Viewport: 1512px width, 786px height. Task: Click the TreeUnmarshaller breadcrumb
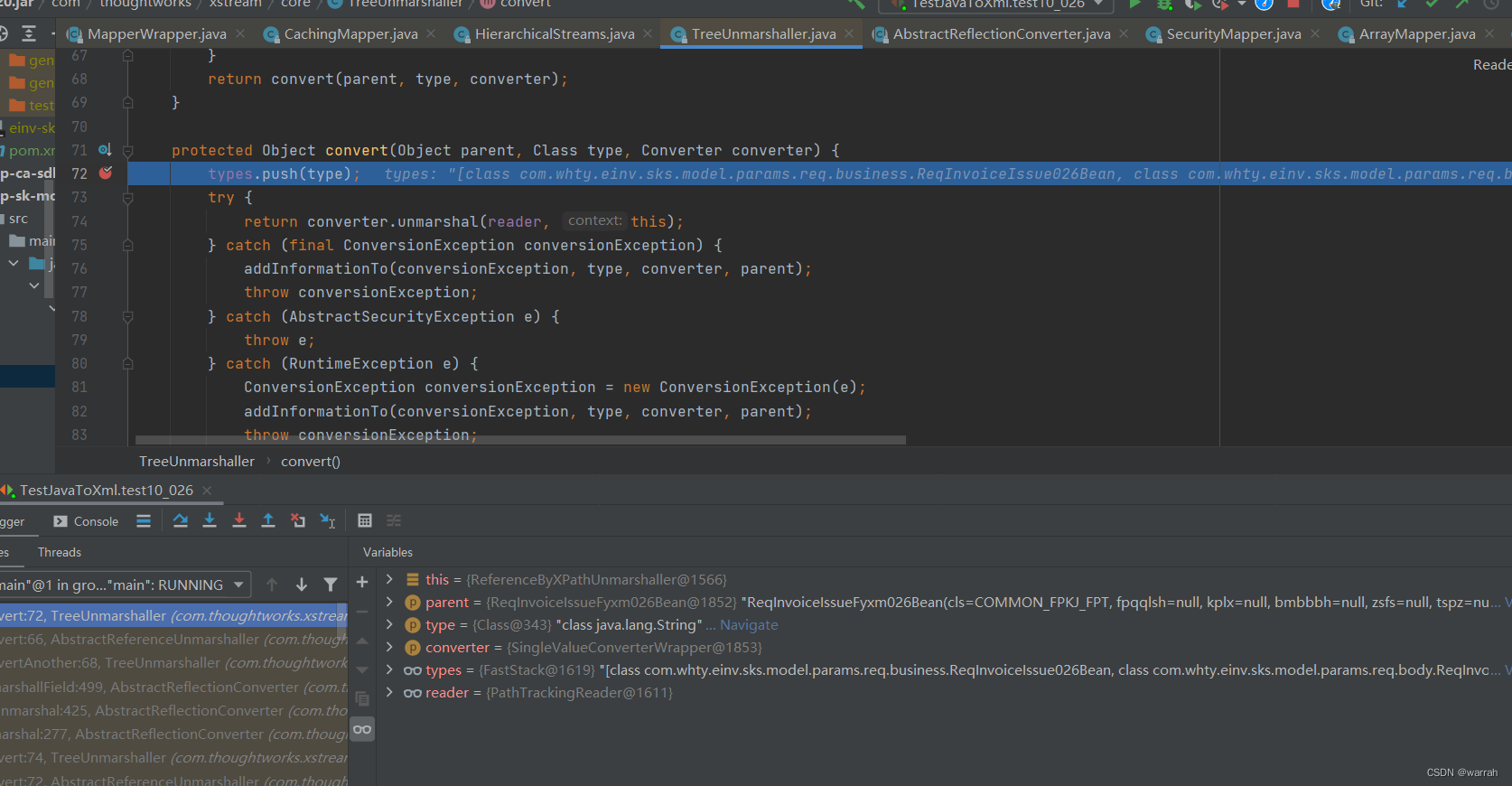click(x=197, y=461)
